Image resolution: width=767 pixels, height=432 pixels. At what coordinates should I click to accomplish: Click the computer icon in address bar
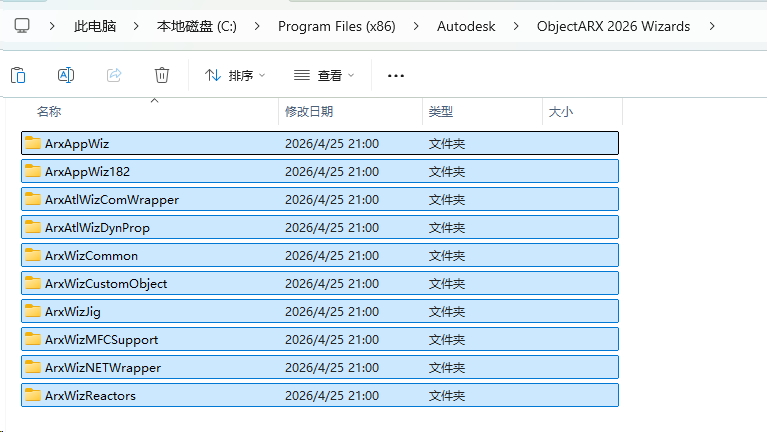[22, 26]
